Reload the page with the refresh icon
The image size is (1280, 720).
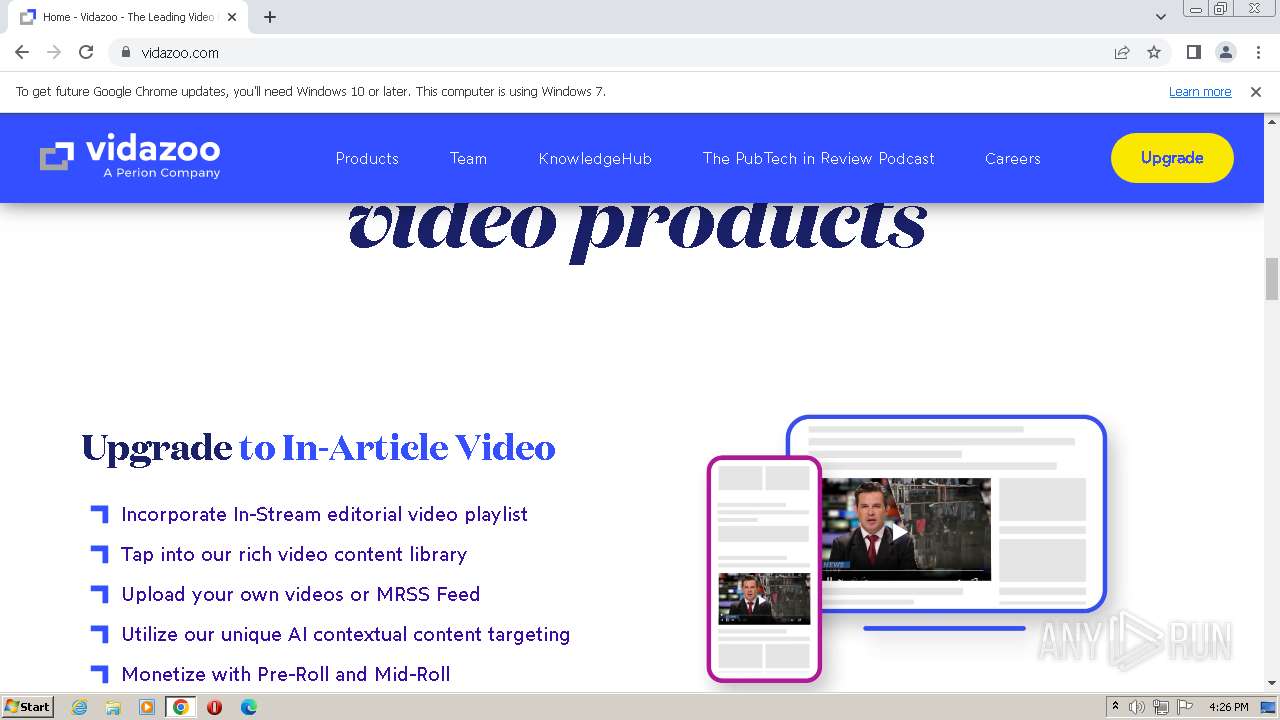coord(86,52)
